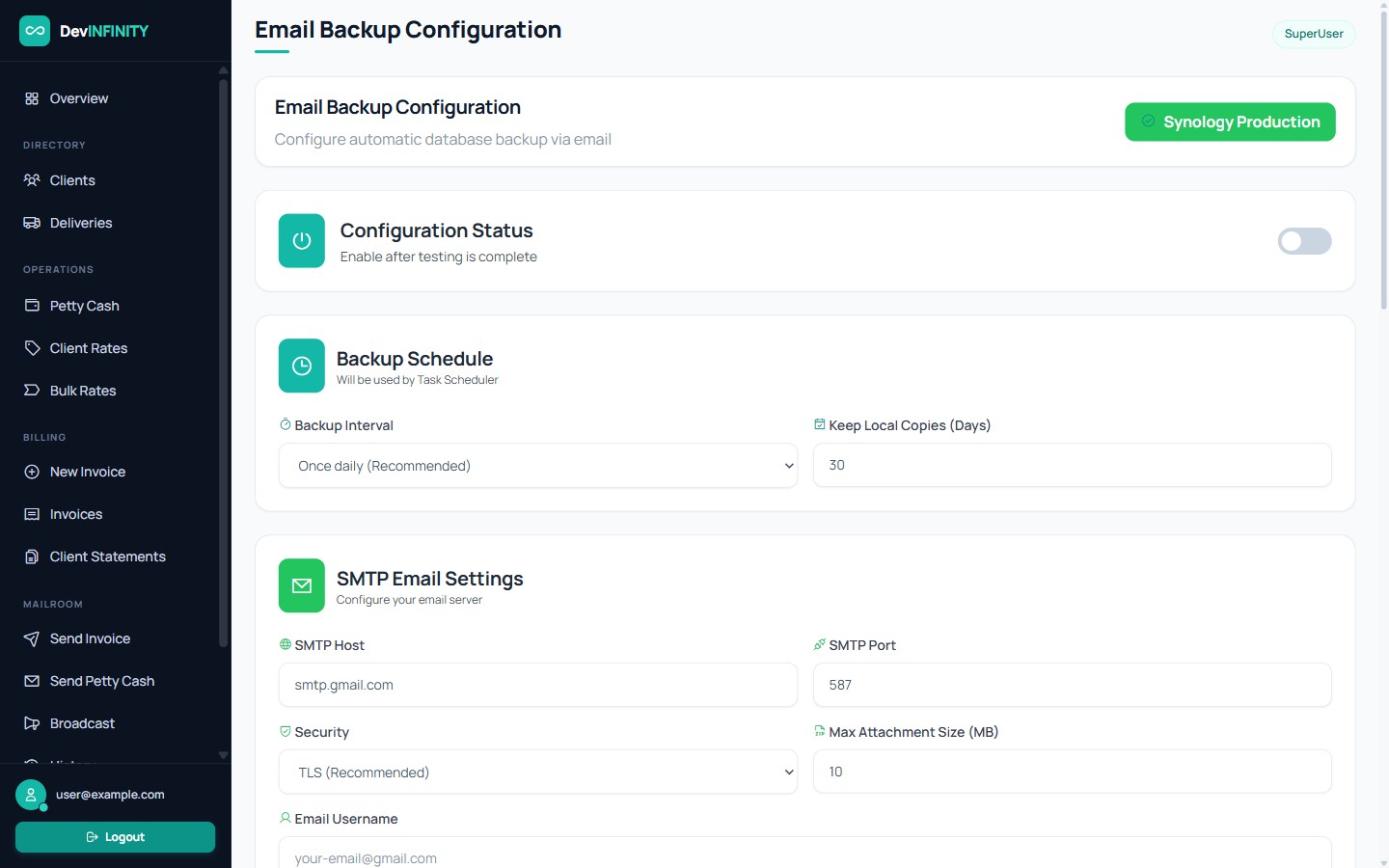1389x868 pixels.
Task: Click the clock icon beside Backup Schedule
Action: pyautogui.click(x=302, y=366)
